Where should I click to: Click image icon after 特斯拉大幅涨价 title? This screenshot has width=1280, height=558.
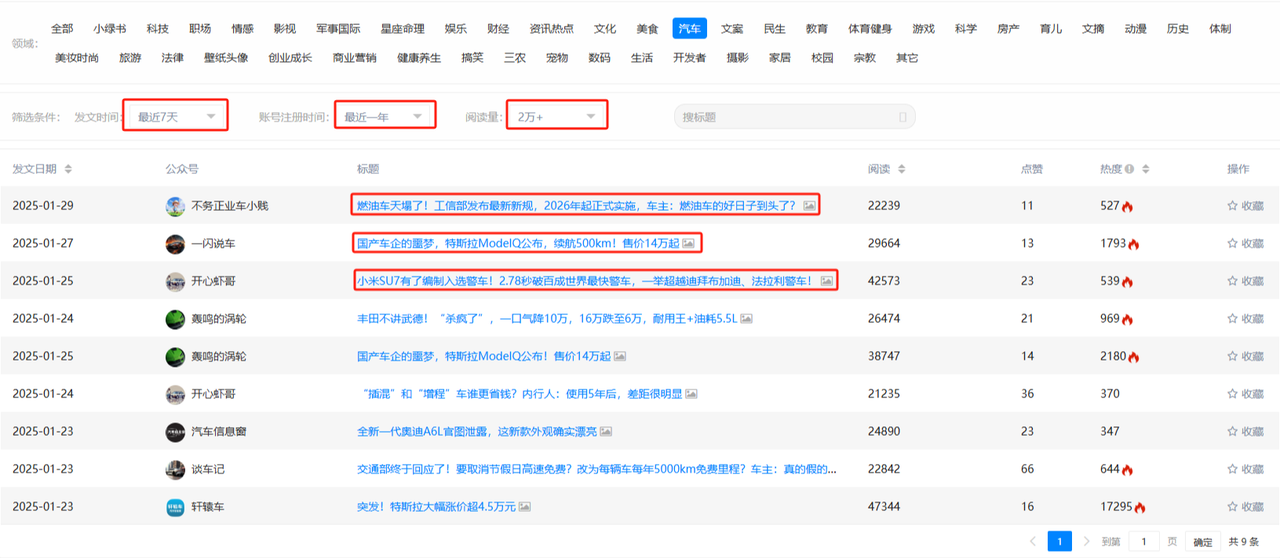coord(525,507)
